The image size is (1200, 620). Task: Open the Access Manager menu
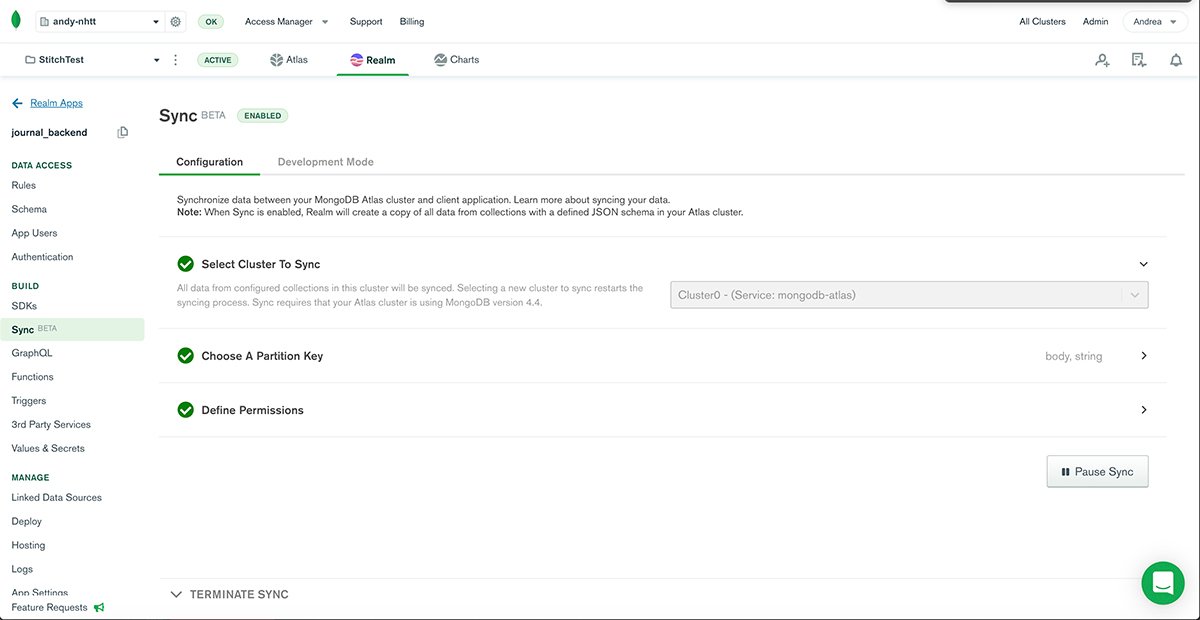[286, 22]
